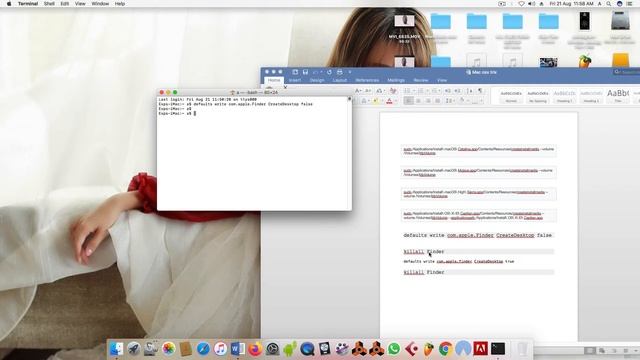Open Safari from the Dock

(203, 349)
